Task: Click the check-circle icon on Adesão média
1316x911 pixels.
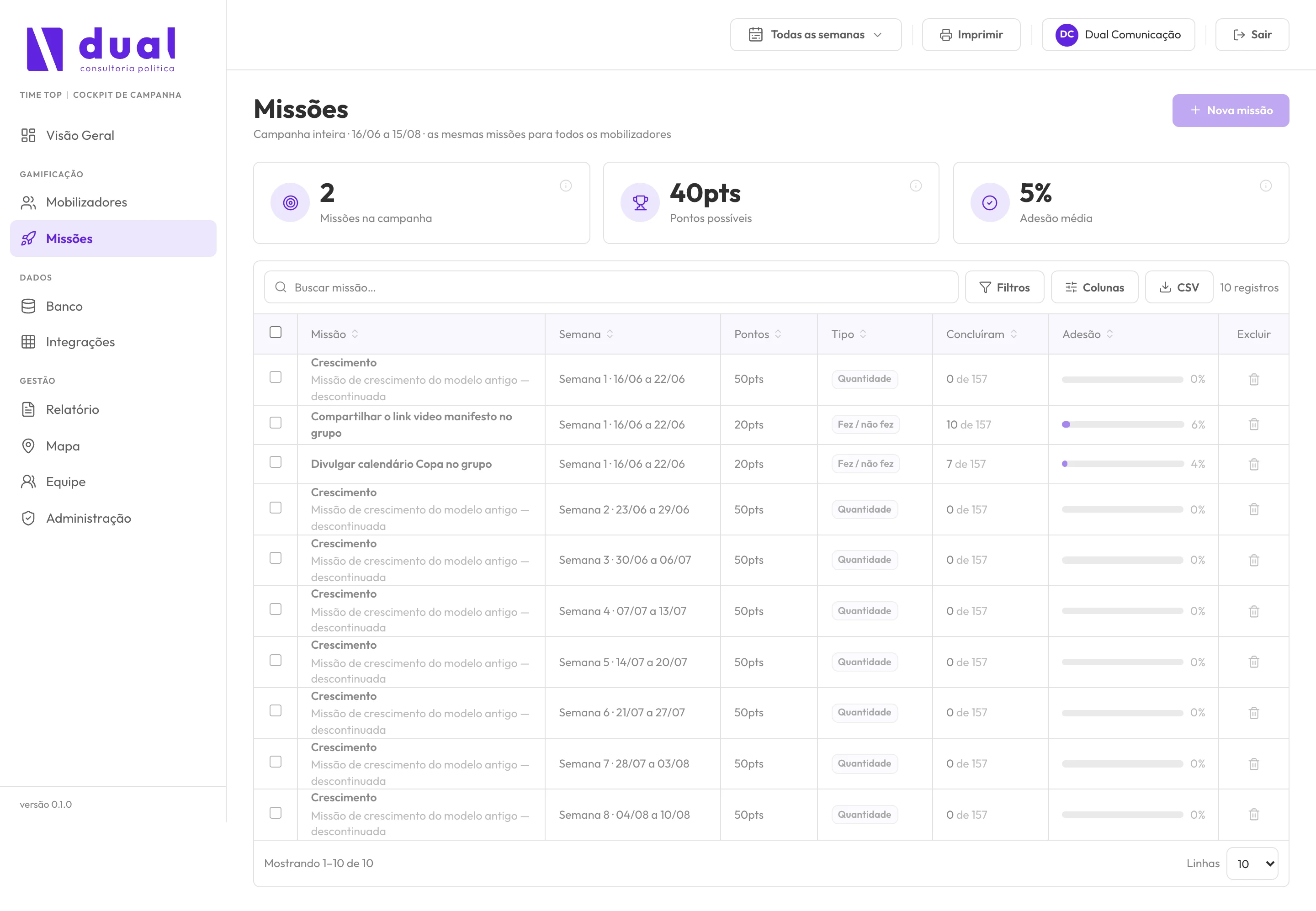Action: (x=990, y=203)
